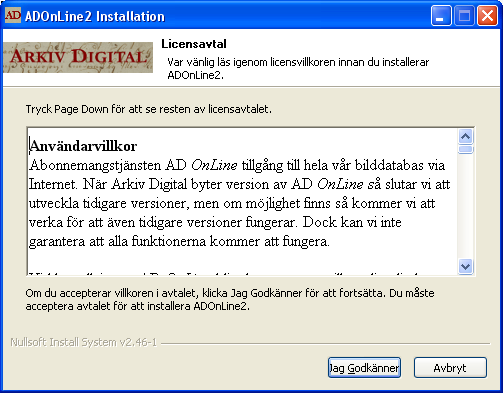Click line 'garantera att alla funktionerna kommer att fungera'

[179, 241]
